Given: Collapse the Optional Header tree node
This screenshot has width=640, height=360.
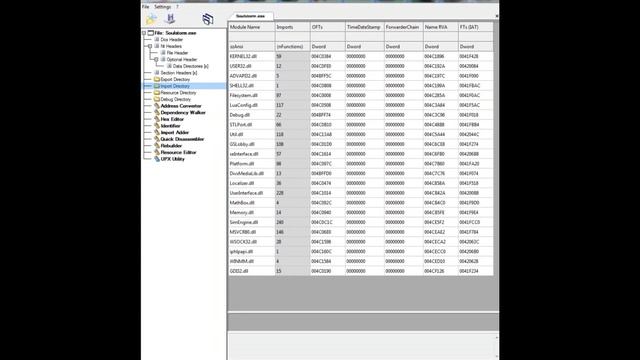Looking at the screenshot, I should click(156, 60).
